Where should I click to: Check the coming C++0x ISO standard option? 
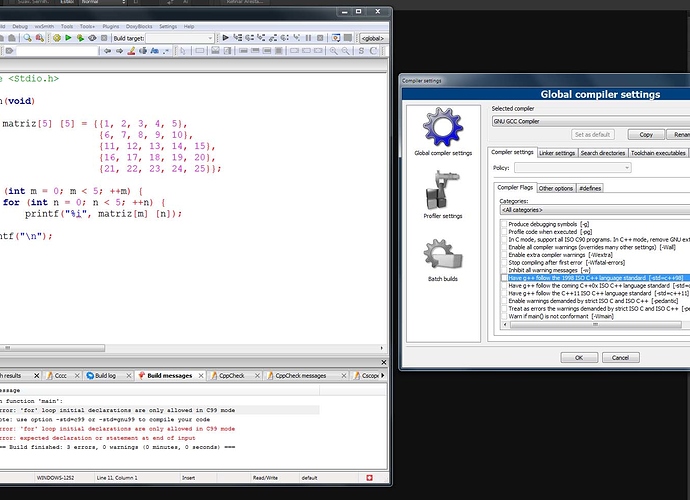pyautogui.click(x=504, y=286)
